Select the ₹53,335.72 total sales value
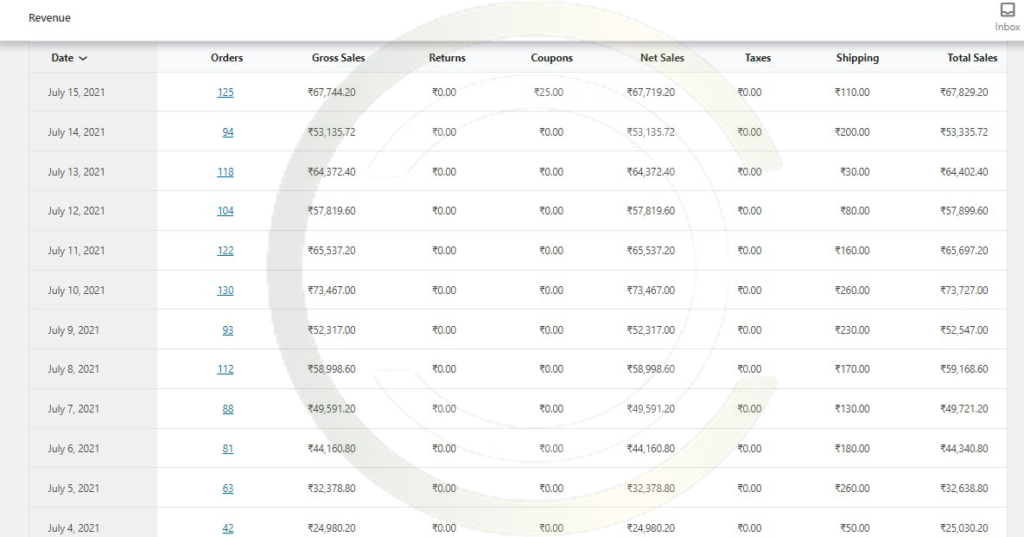Image resolution: width=1024 pixels, height=537 pixels. (x=964, y=132)
